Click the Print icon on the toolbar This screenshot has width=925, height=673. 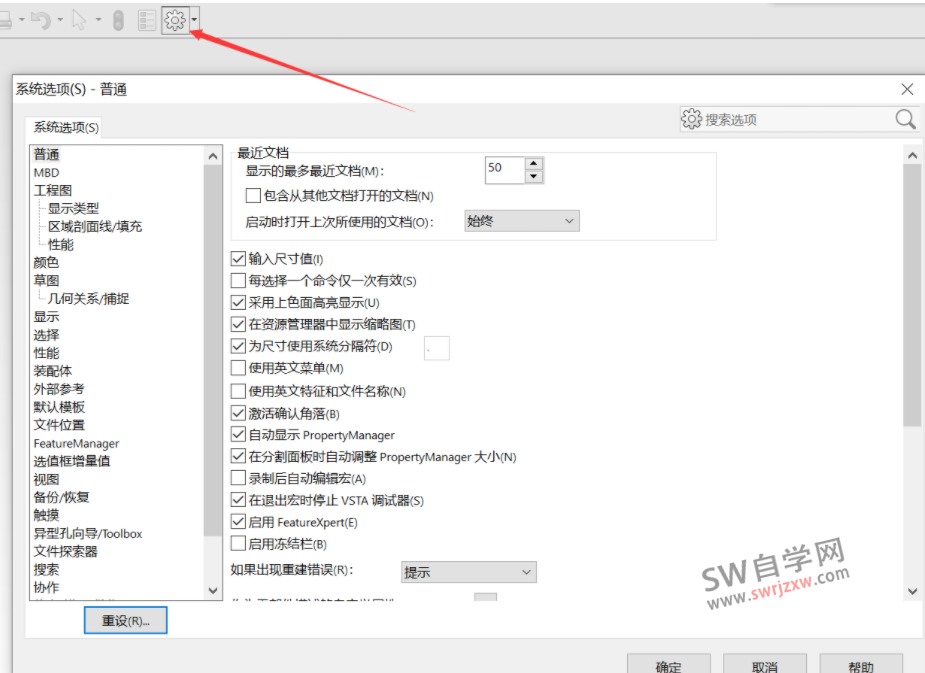tap(8, 20)
